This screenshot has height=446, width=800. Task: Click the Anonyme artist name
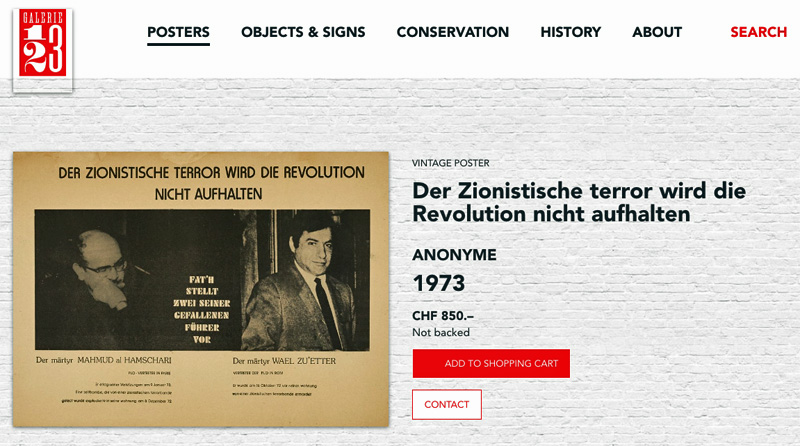click(x=454, y=255)
